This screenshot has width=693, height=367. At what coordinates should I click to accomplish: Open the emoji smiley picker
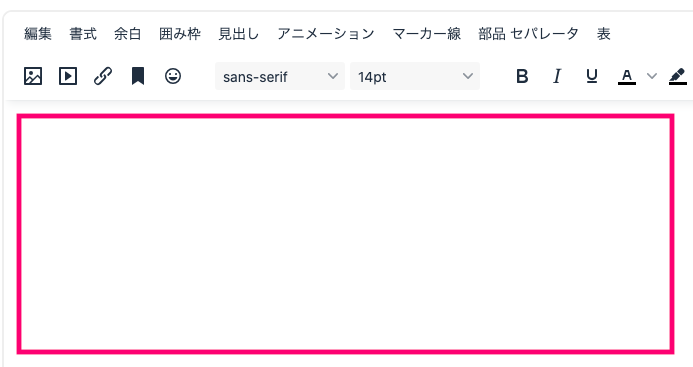(x=173, y=76)
